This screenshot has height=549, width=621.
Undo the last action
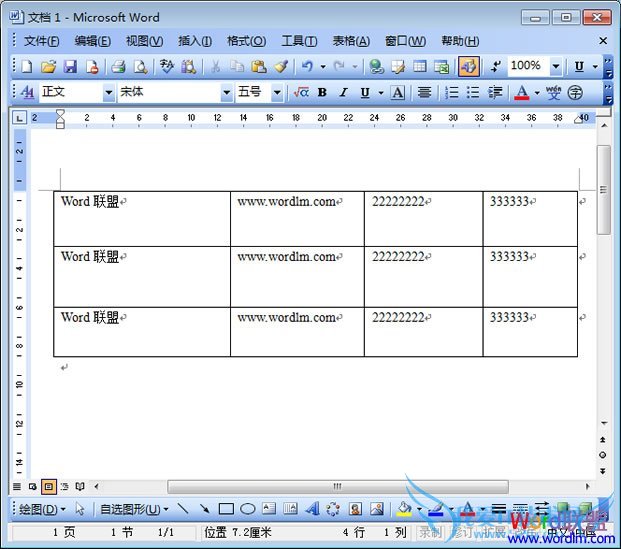pos(307,66)
